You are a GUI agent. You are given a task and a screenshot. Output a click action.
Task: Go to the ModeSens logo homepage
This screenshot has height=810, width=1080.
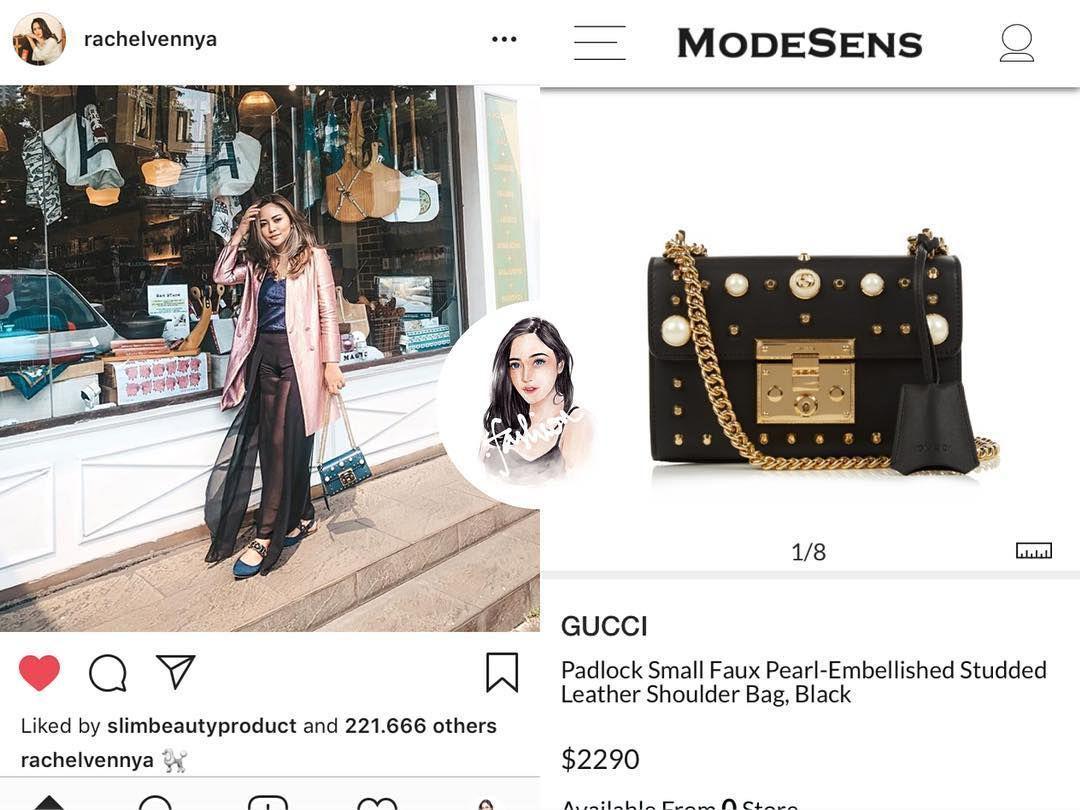(x=800, y=43)
